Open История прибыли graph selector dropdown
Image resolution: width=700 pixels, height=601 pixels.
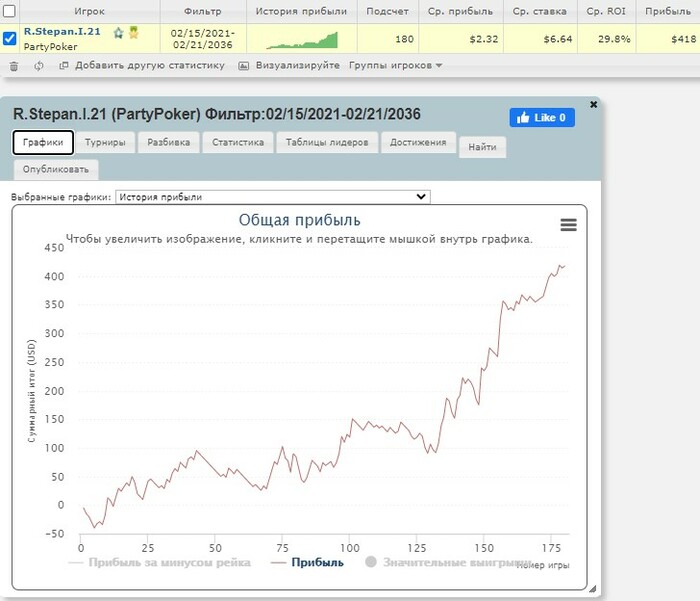273,197
